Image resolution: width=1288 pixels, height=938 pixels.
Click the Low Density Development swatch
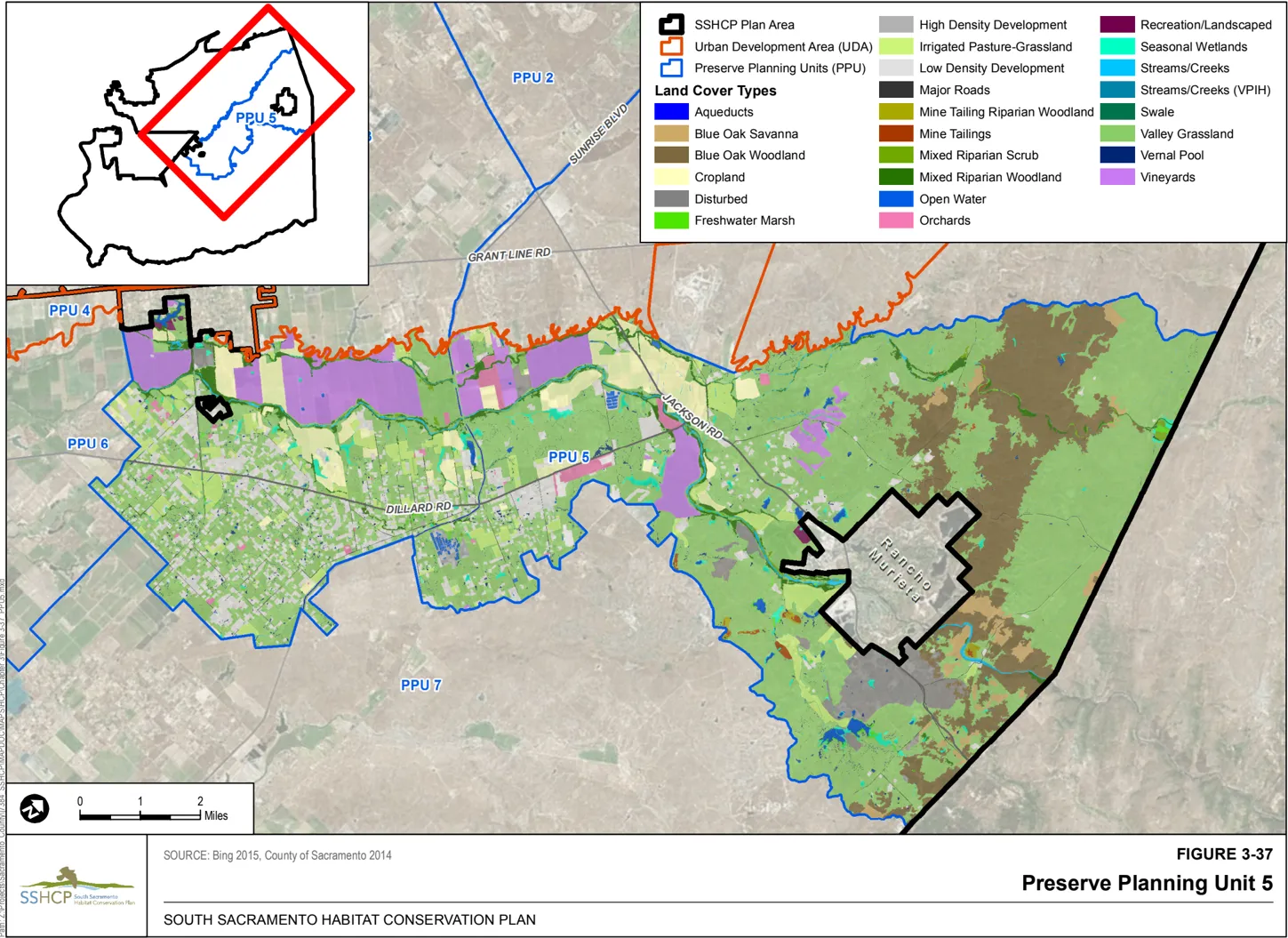tap(896, 68)
